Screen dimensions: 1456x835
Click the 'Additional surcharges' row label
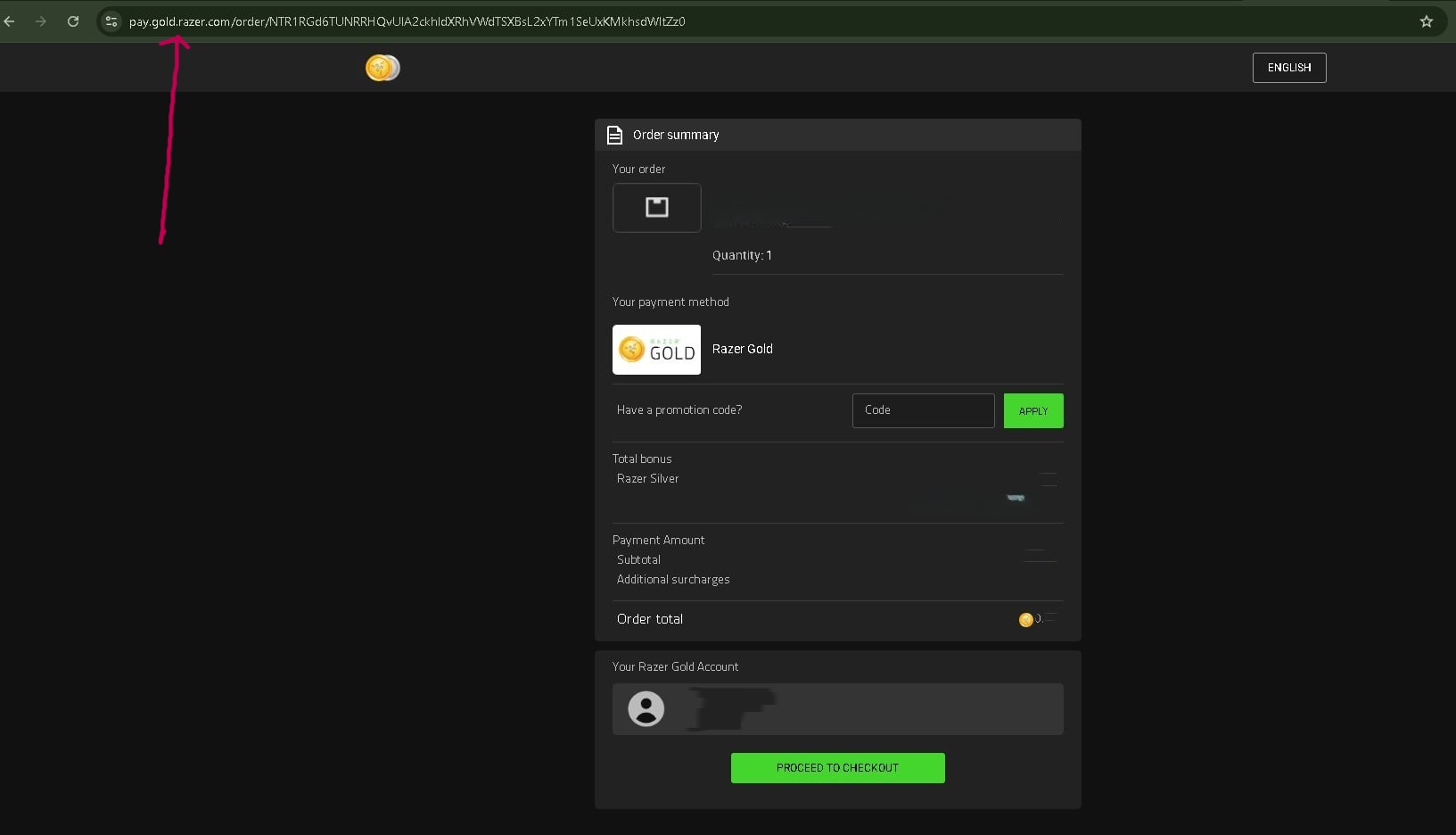coord(673,579)
